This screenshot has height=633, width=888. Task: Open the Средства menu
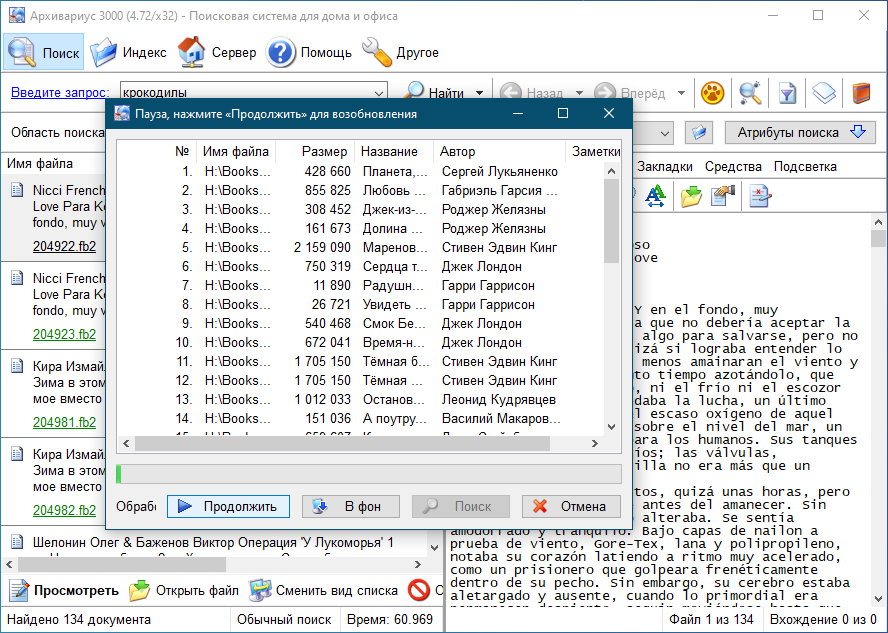(733, 166)
